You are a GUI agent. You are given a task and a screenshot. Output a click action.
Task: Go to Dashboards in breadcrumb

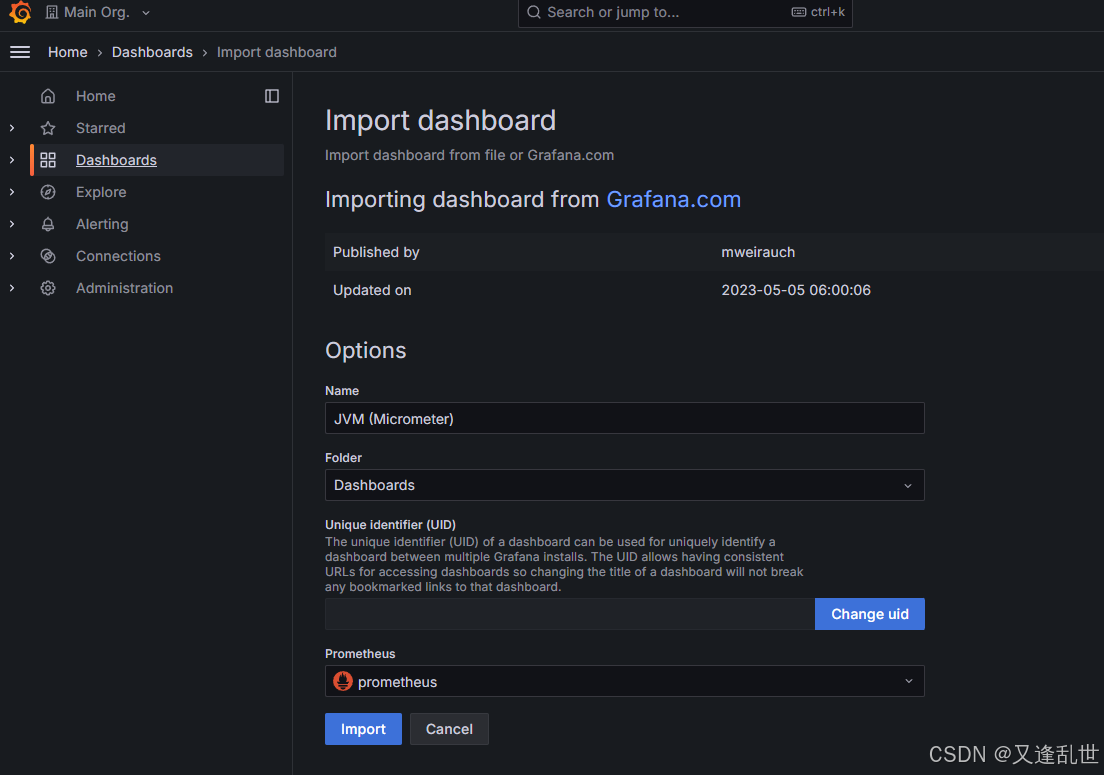pos(152,52)
